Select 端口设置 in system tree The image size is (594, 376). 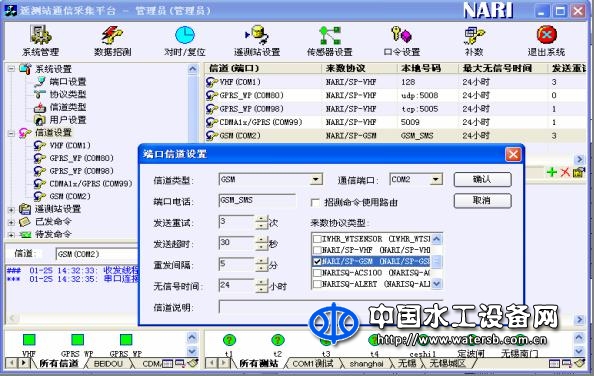(x=67, y=81)
